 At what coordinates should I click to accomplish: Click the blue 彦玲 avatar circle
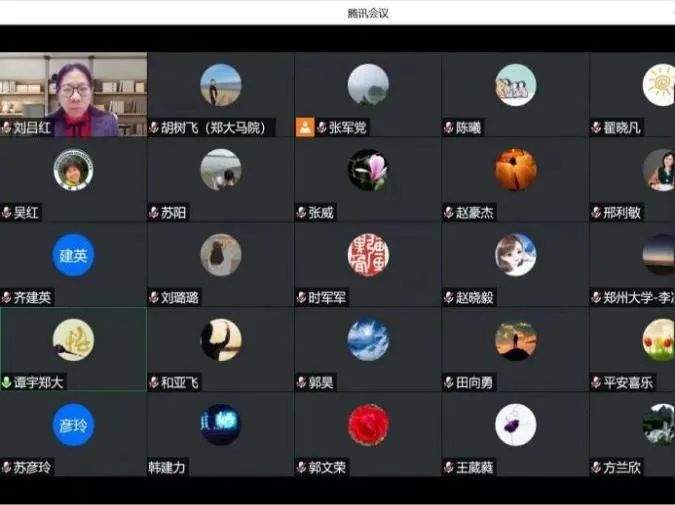(x=73, y=425)
